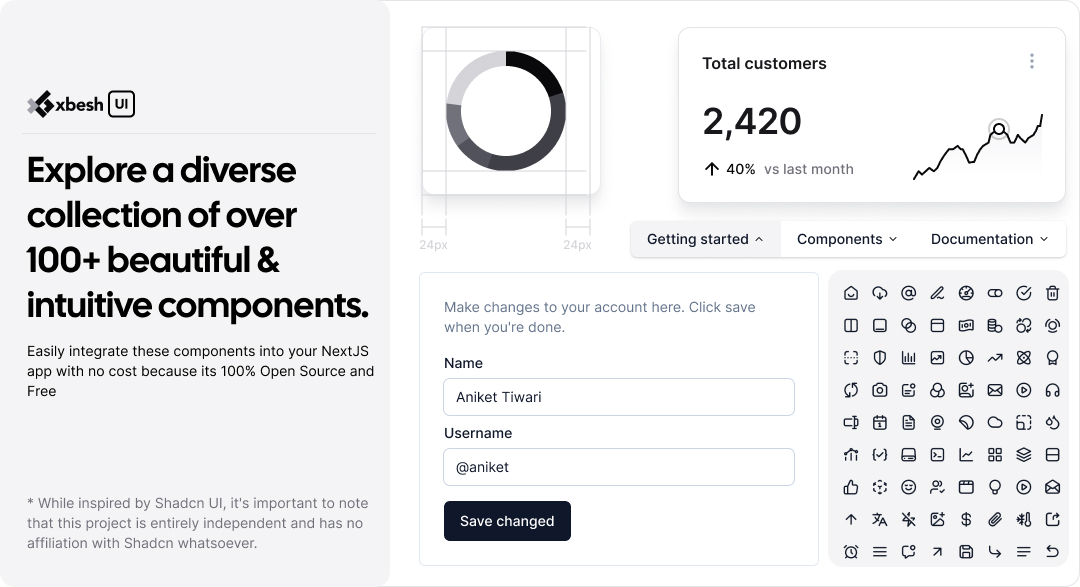Click the dollar sign icon
The width and height of the screenshot is (1080, 587).
coord(966,519)
